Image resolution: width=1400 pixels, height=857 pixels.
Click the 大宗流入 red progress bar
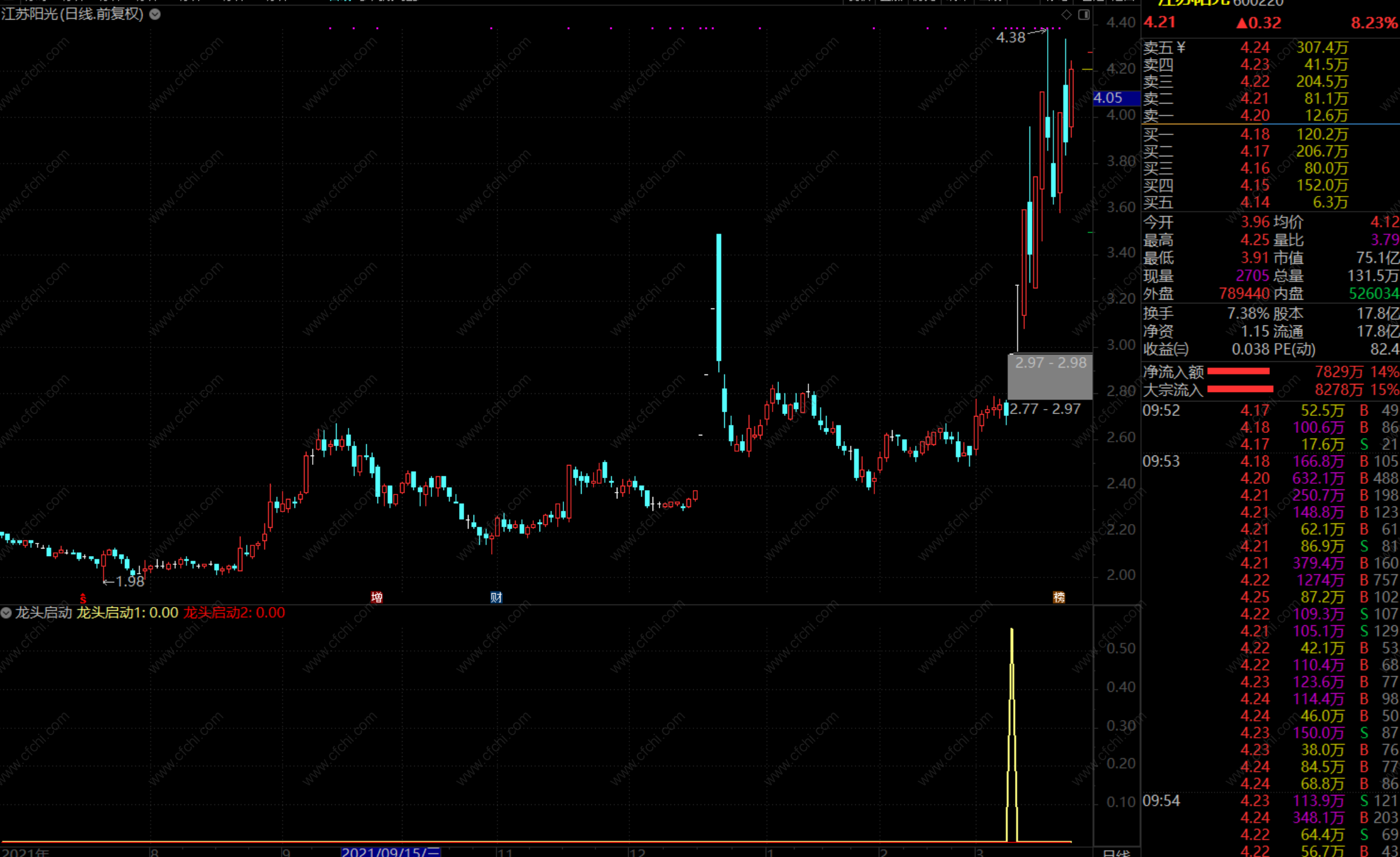point(1240,390)
